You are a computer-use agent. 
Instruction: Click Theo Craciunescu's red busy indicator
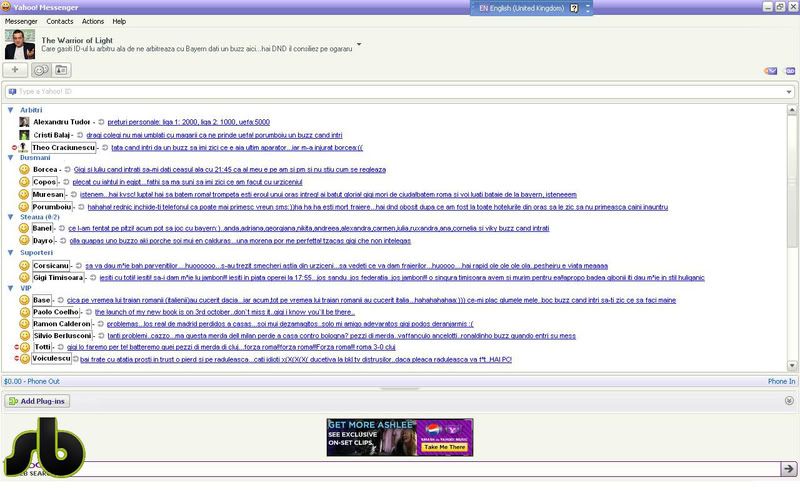[x=14, y=148]
